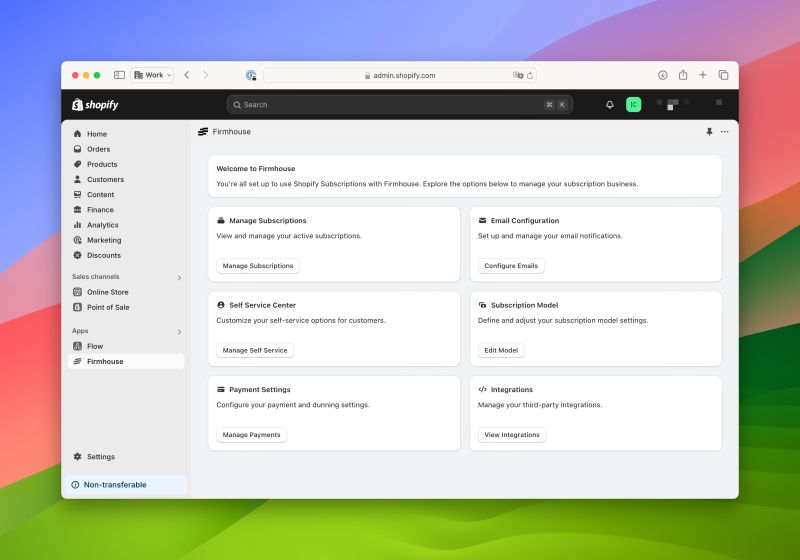Show Safari downloads
This screenshot has width=800, height=560.
pyautogui.click(x=662, y=75)
